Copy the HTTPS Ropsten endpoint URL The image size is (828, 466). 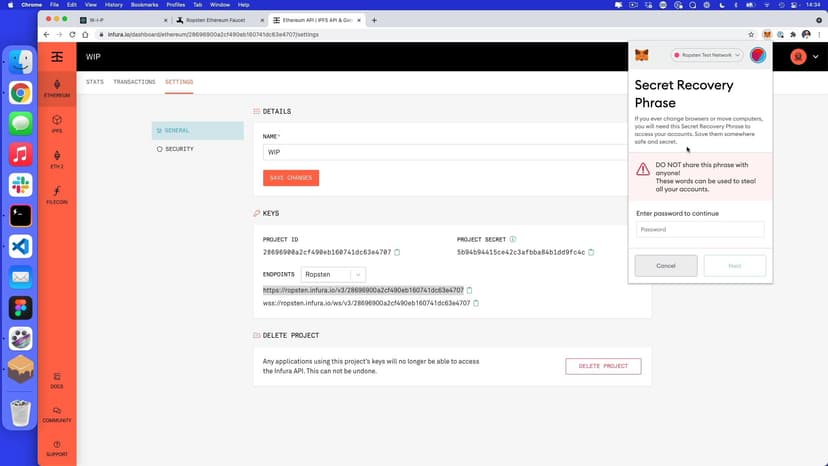469,290
